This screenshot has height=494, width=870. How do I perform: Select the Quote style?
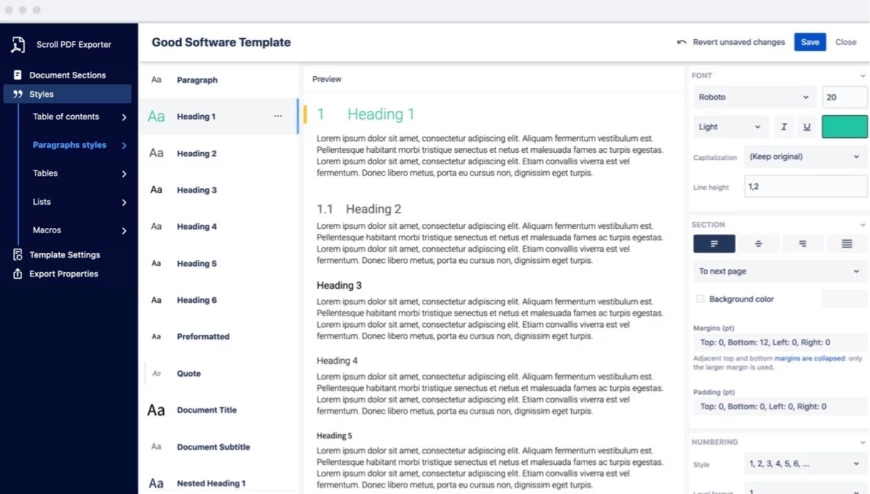click(x=219, y=374)
